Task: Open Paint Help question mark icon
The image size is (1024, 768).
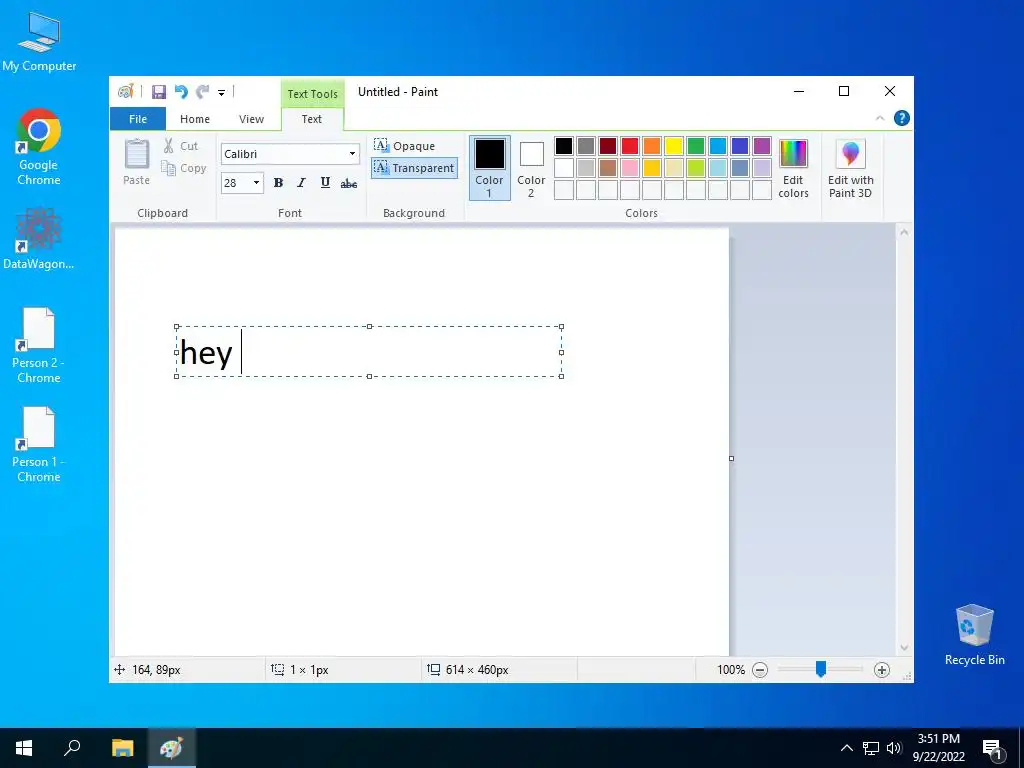Action: (902, 118)
